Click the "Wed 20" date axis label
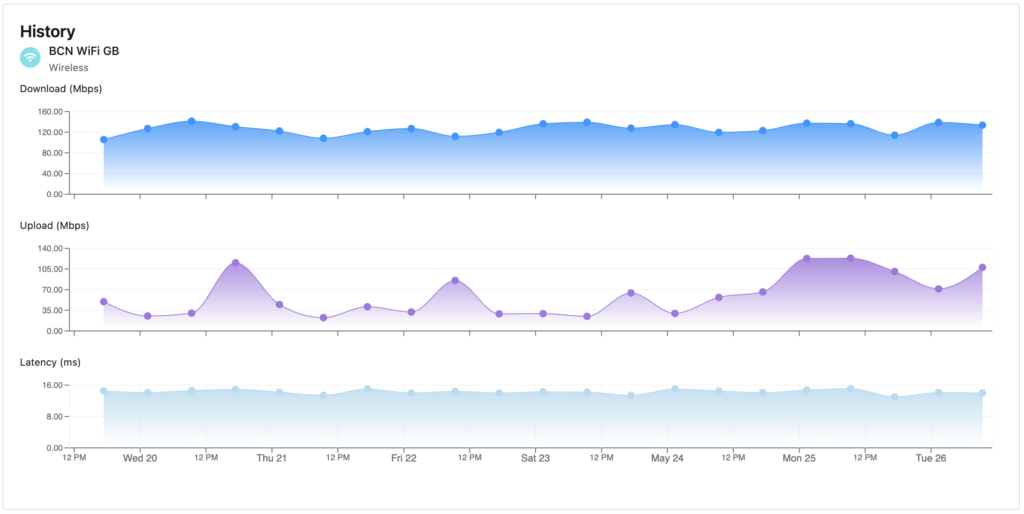Image resolution: width=1024 pixels, height=514 pixels. coord(140,458)
